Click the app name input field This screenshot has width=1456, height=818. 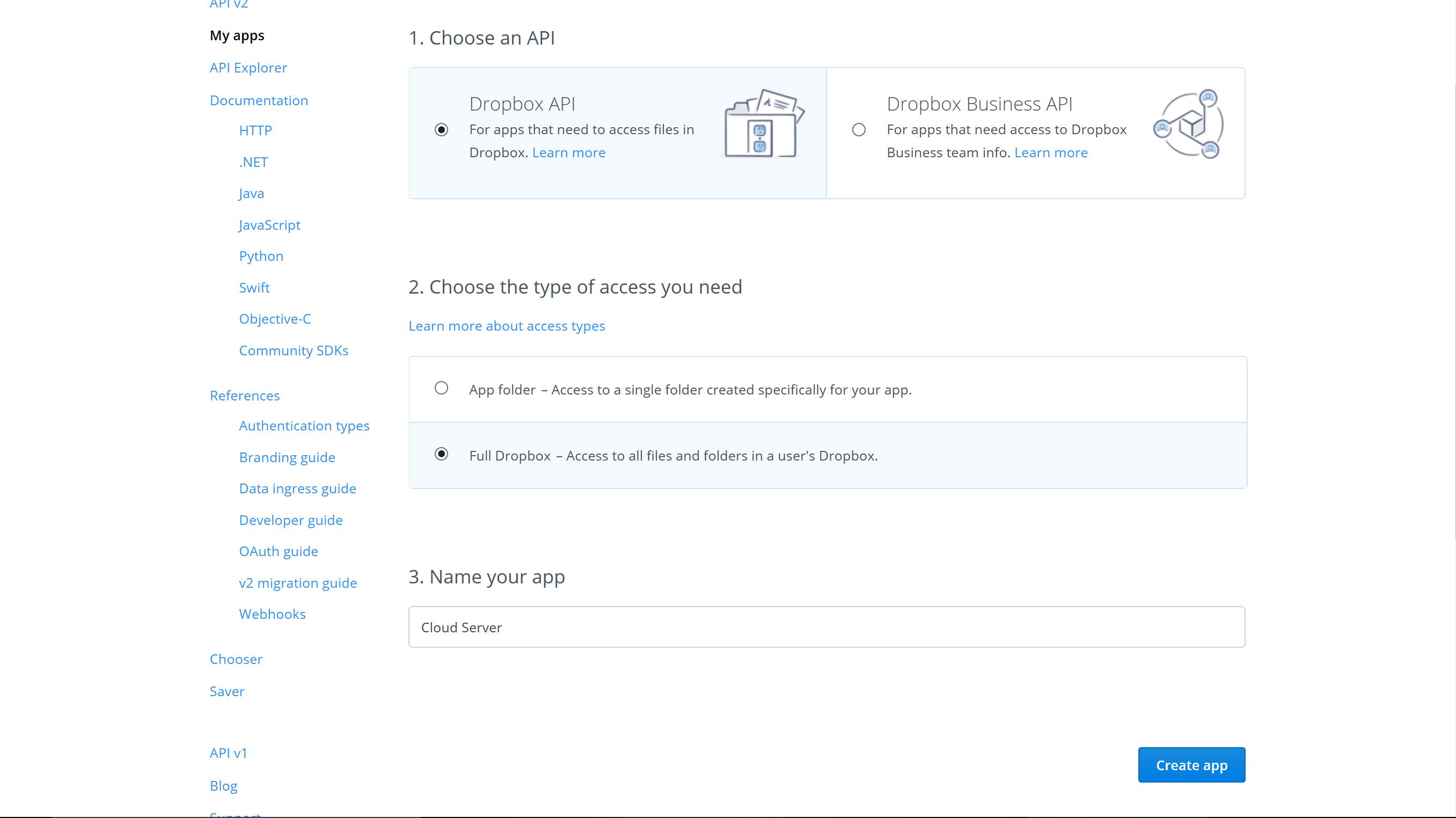click(826, 627)
